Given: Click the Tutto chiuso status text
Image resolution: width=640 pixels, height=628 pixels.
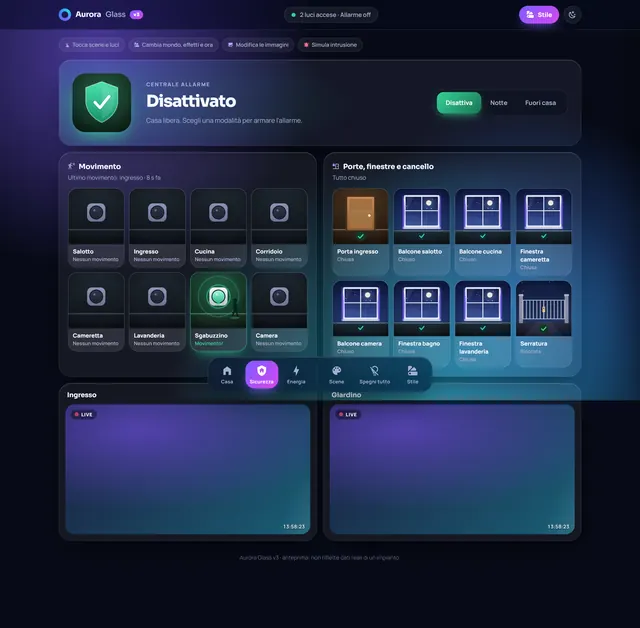Looking at the screenshot, I should [349, 178].
